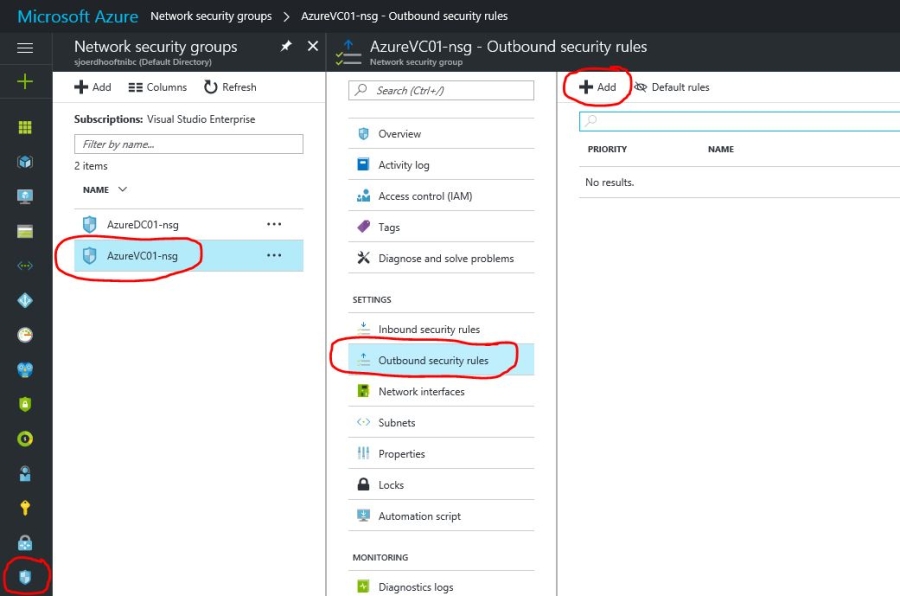
Task: Open the Locks settings
Action: [x=441, y=485]
